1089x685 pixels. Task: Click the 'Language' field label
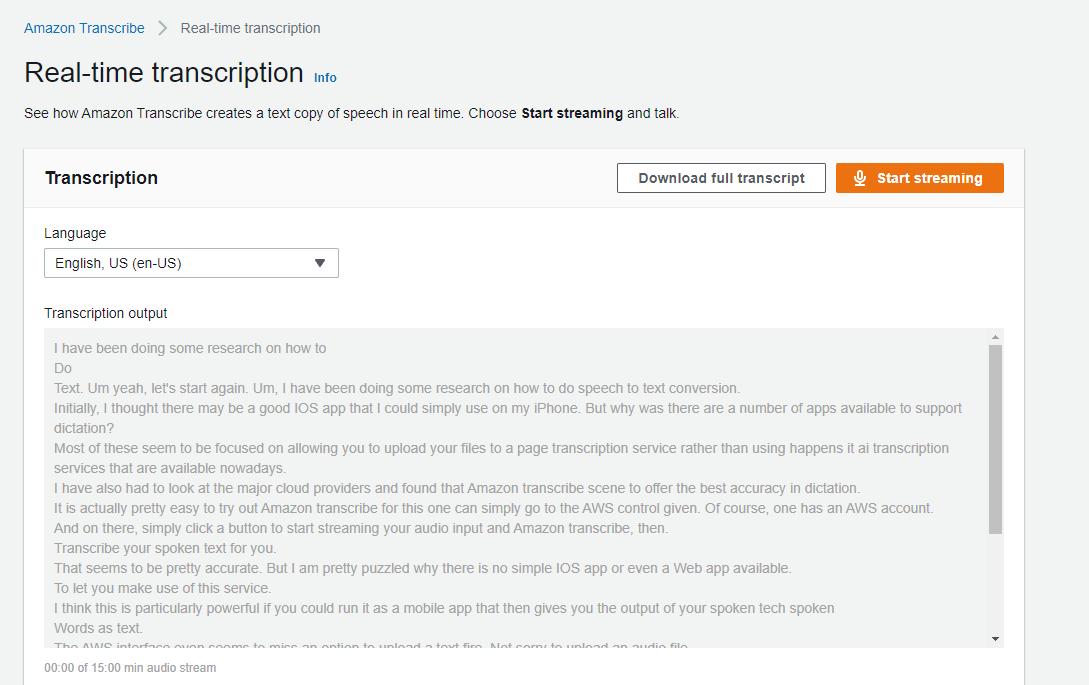coord(75,233)
